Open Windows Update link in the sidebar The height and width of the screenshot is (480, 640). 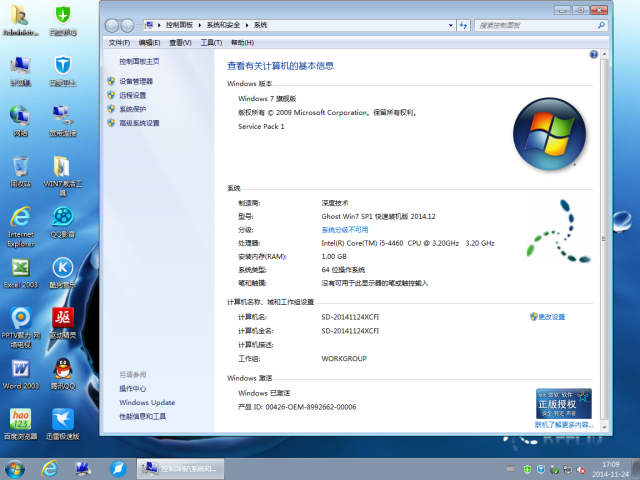click(147, 402)
